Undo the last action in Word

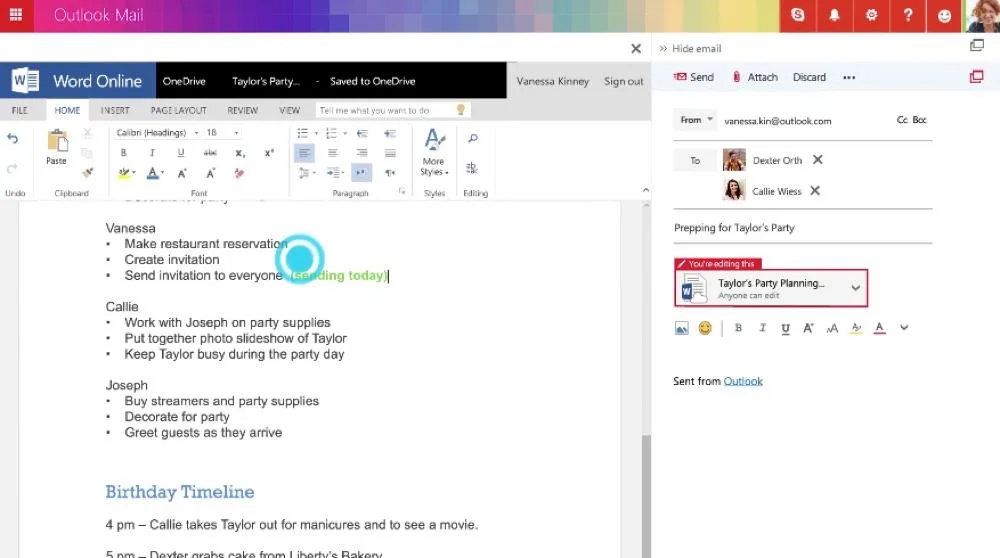(13, 138)
